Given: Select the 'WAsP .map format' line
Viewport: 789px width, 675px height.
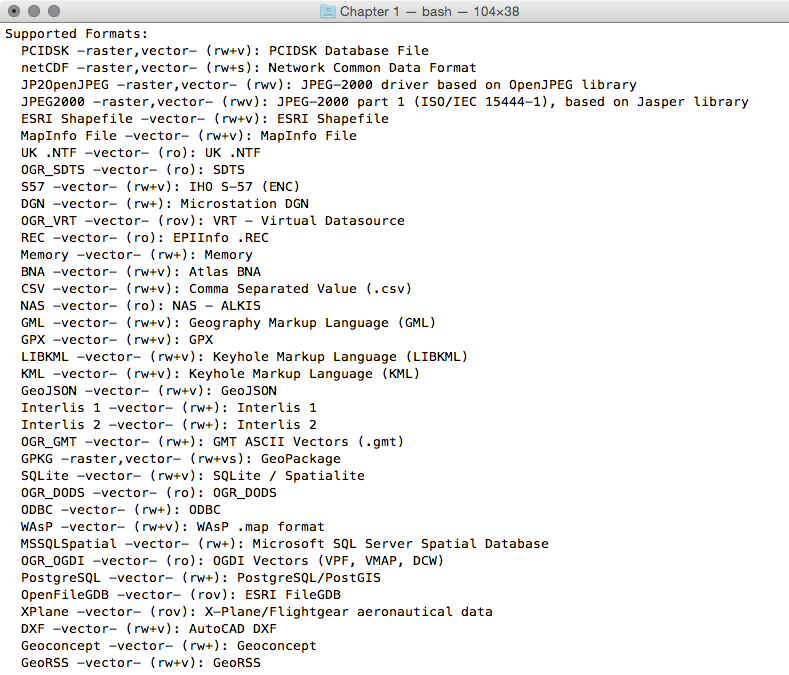Looking at the screenshot, I should tap(173, 527).
